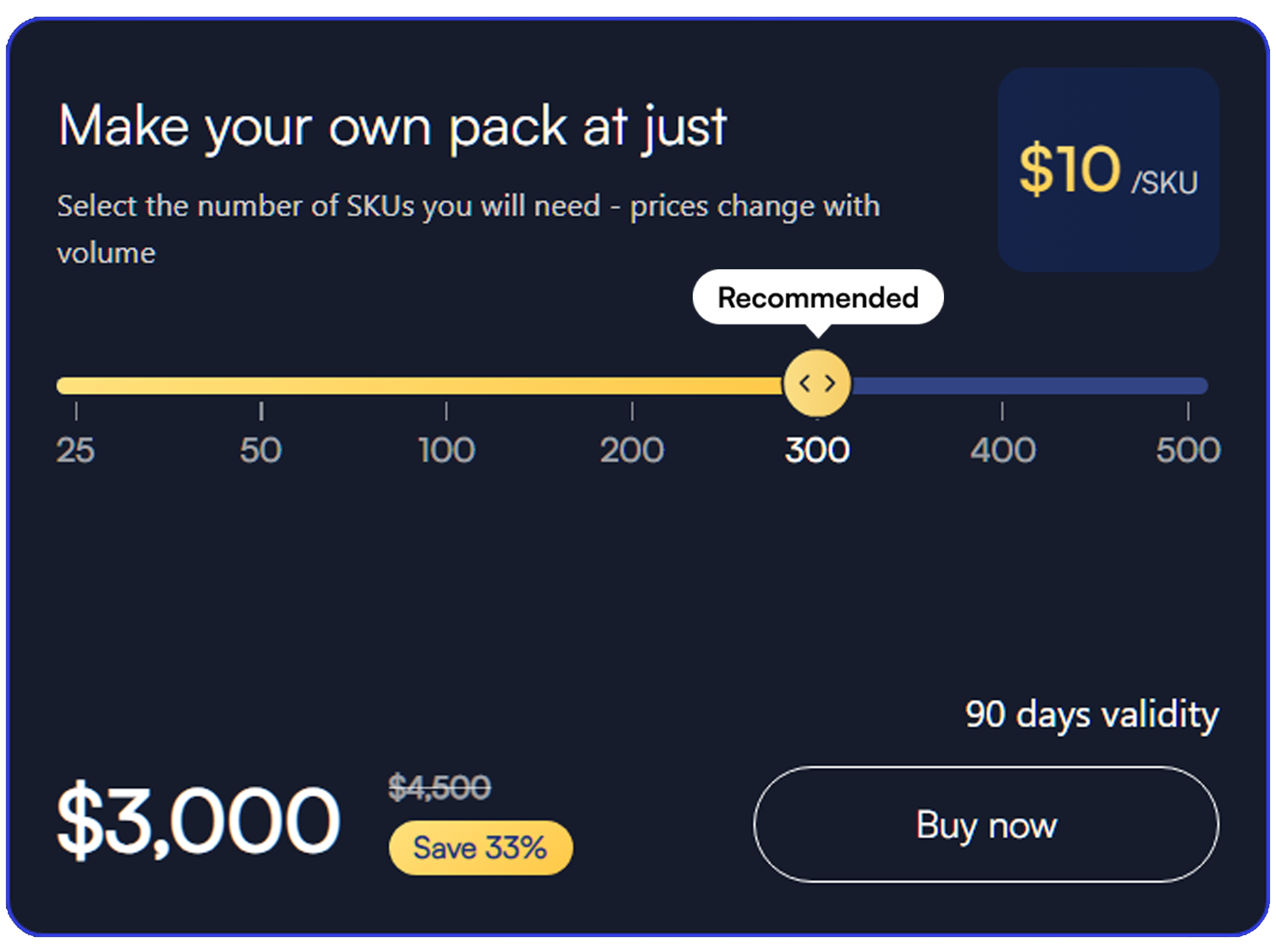
Task: Pick the 200 SKU label
Action: pyautogui.click(x=632, y=450)
